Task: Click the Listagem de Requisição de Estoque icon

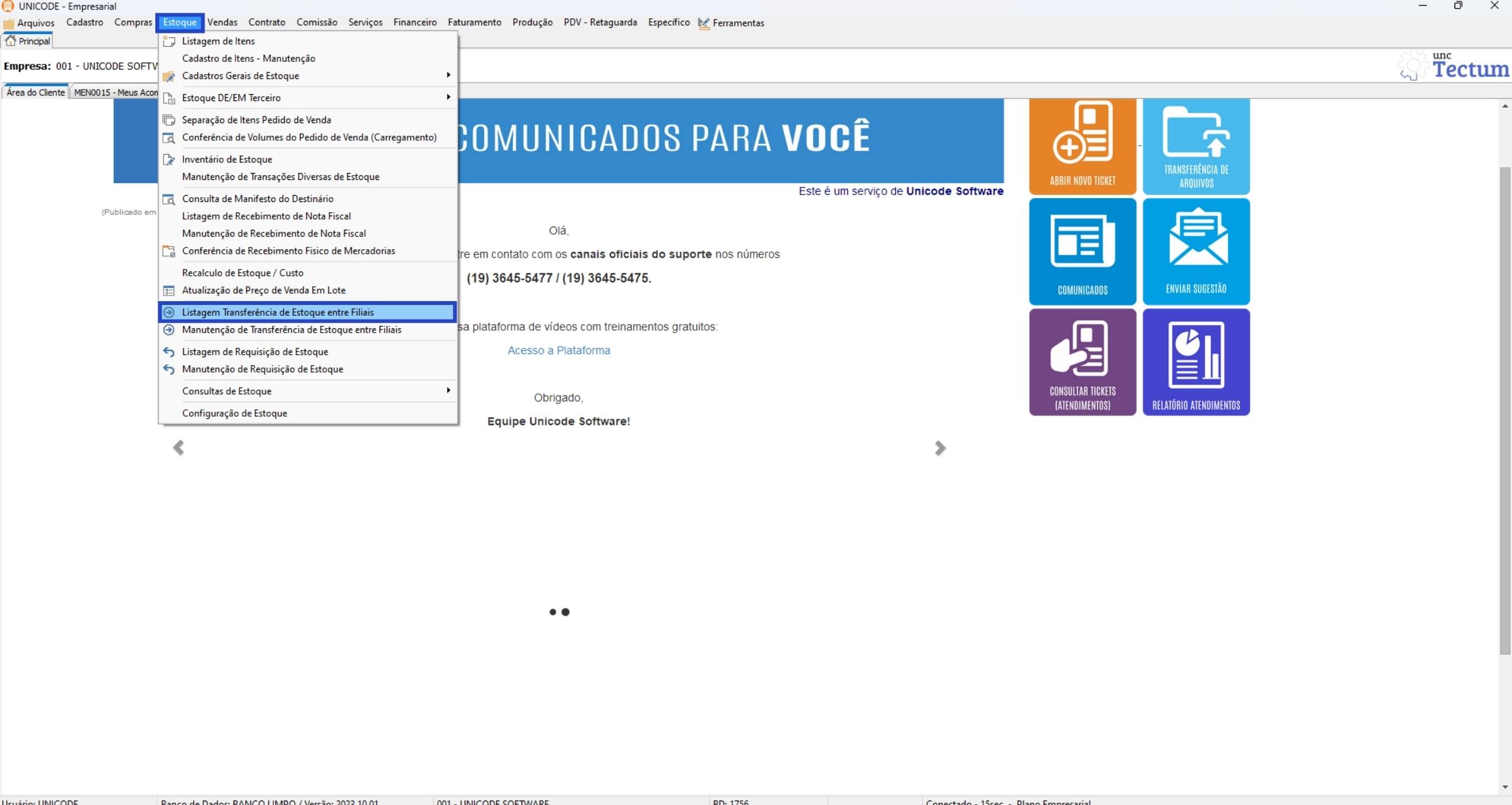Action: (169, 352)
